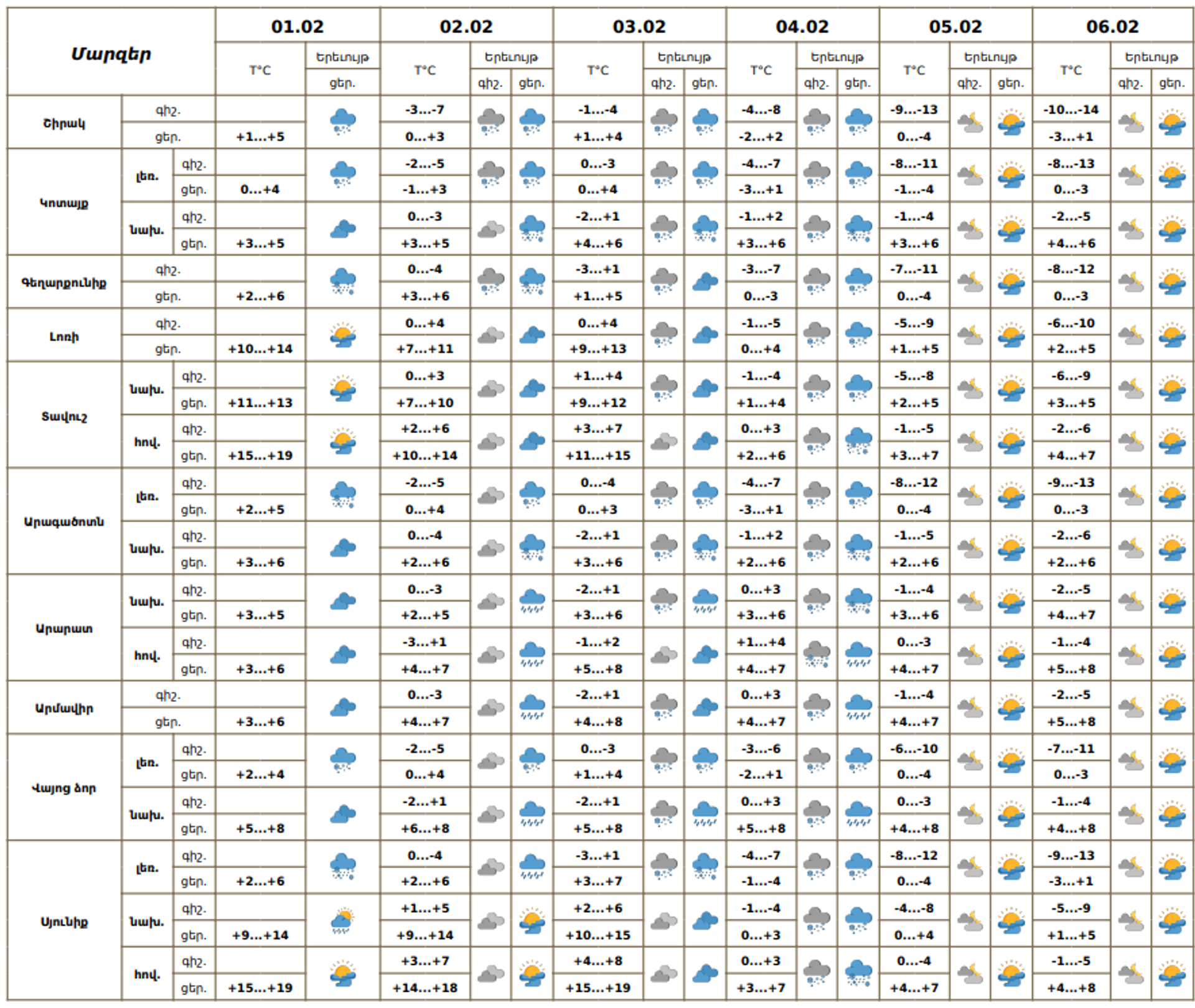Select the 04.02 date column header
Screen dimensions: 1195x1008
point(802,27)
